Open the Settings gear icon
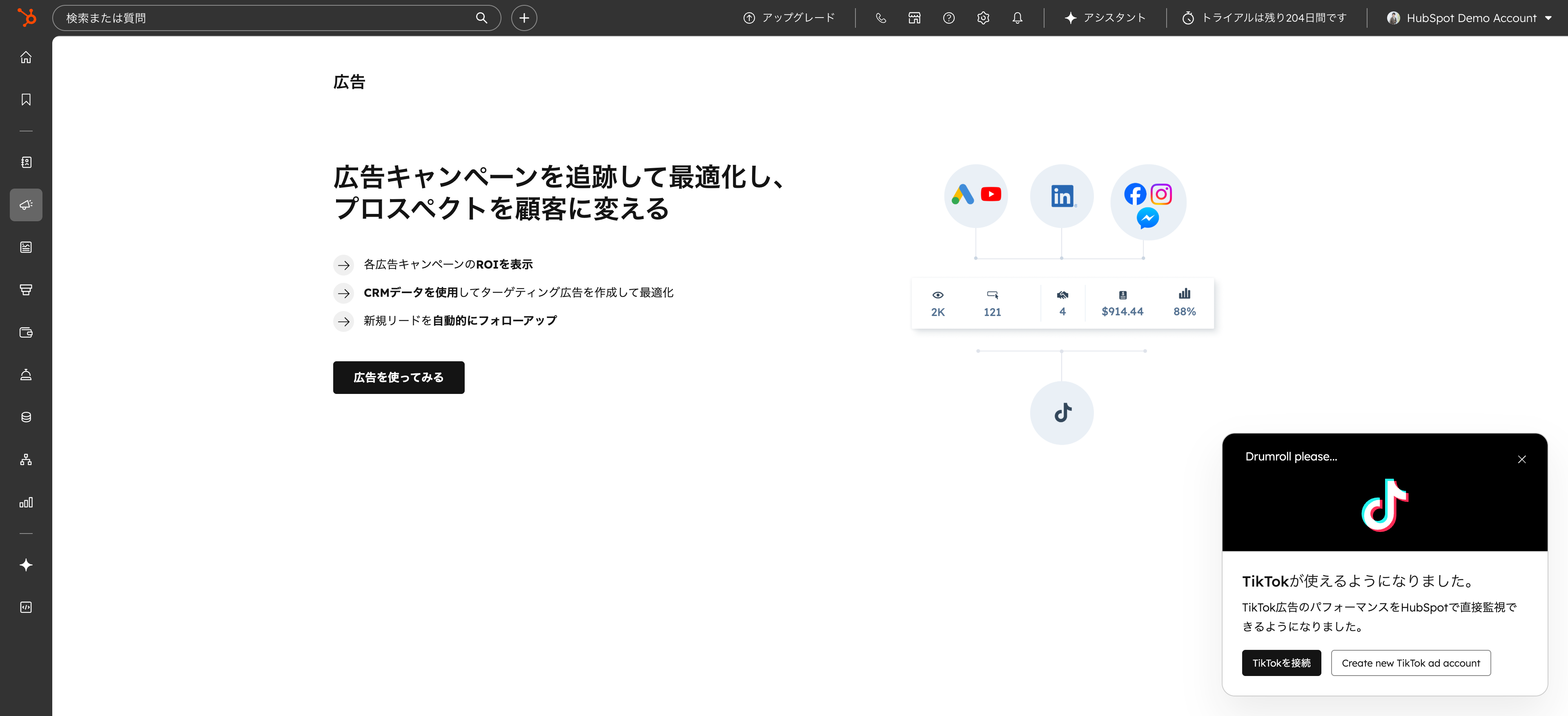This screenshot has width=1568, height=716. pos(982,18)
